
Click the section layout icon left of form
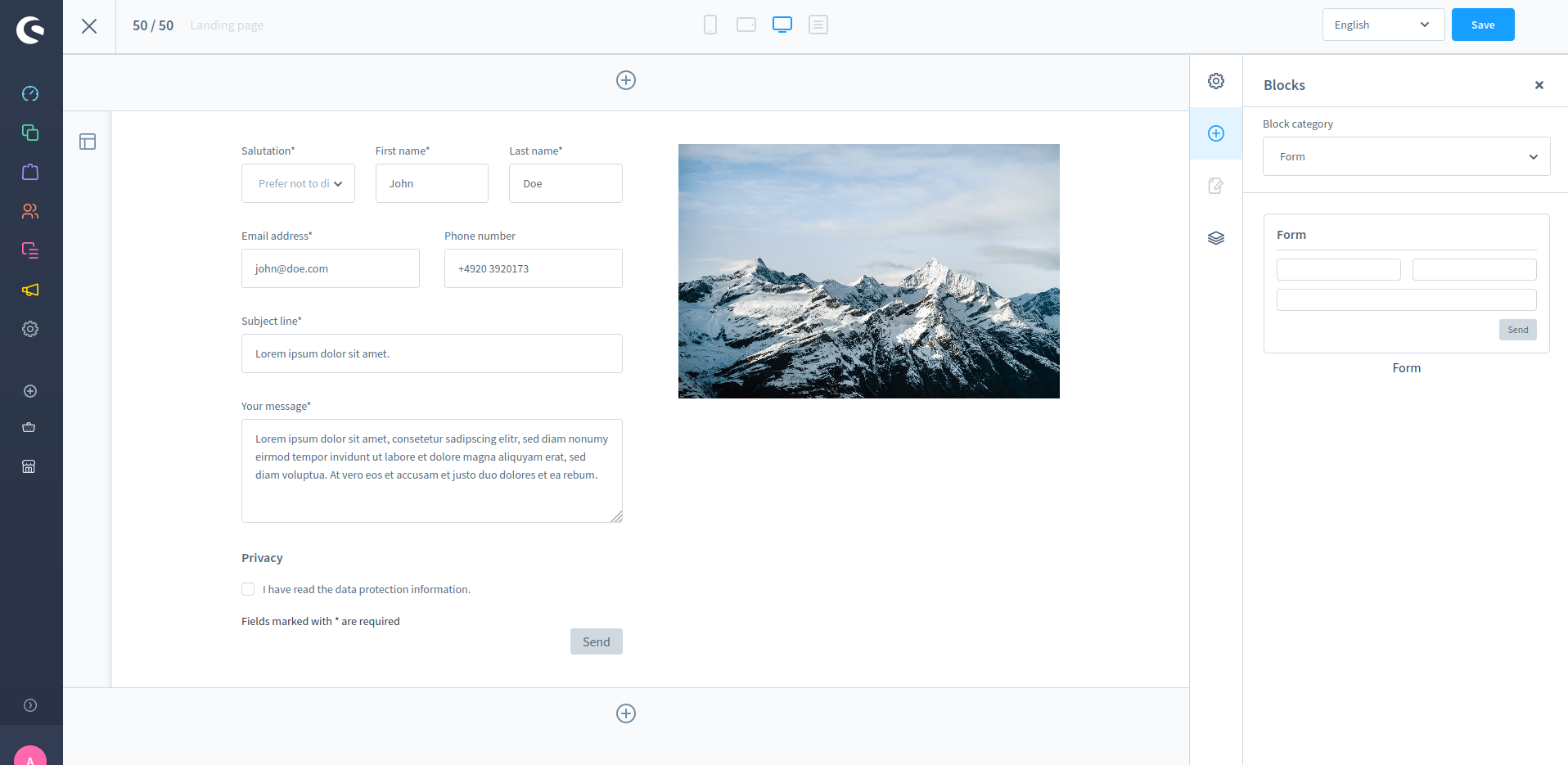click(88, 142)
